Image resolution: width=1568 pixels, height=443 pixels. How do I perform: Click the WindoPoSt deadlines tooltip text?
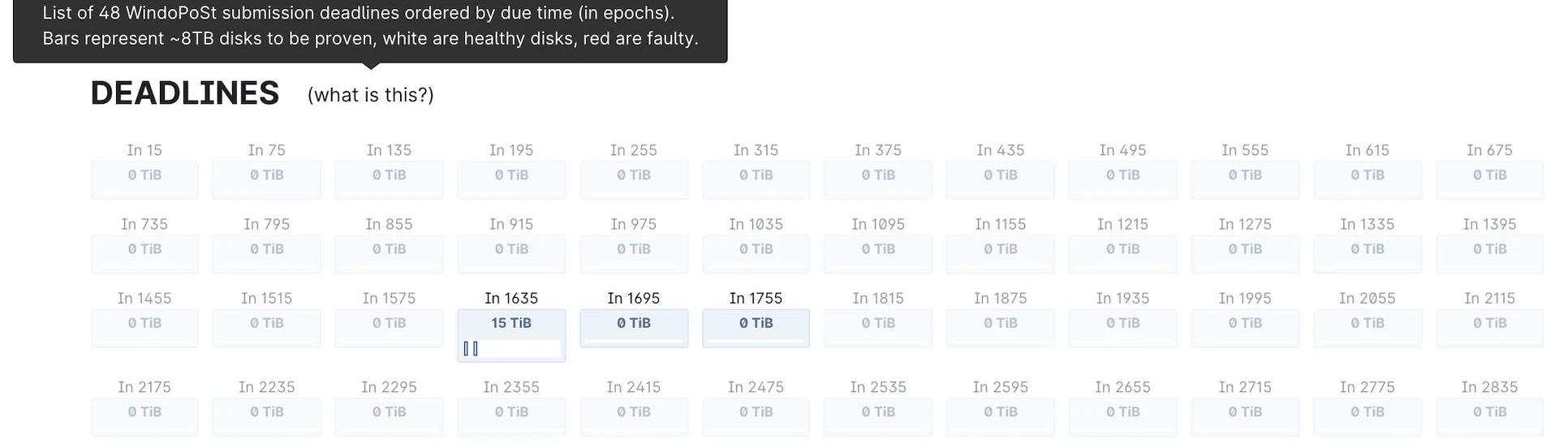(370, 26)
